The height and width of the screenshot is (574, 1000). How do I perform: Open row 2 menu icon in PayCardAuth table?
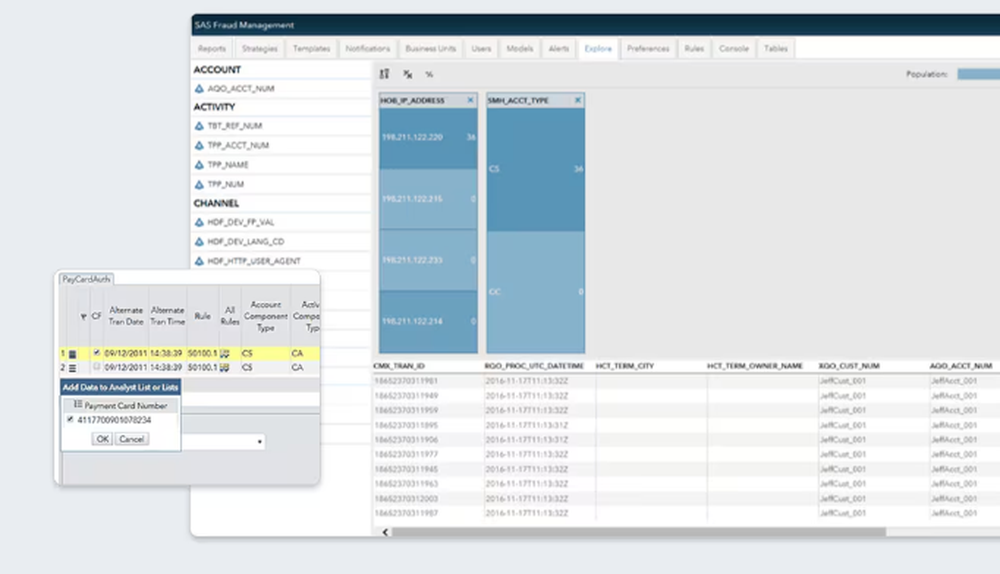click(72, 368)
